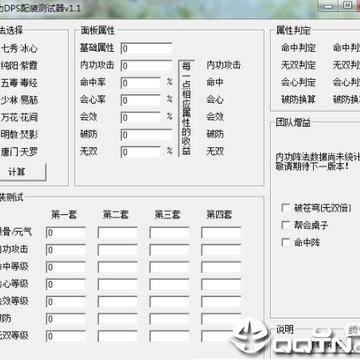Viewport: 360px width, 360px height.
Task: Select the 纯阳·紫霞 option
Action: 19,66
